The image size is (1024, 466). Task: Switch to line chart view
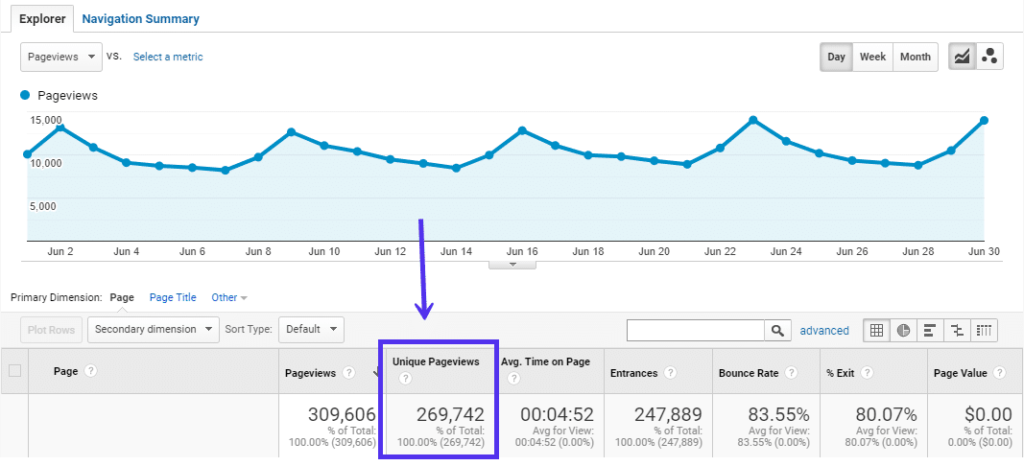click(x=963, y=57)
